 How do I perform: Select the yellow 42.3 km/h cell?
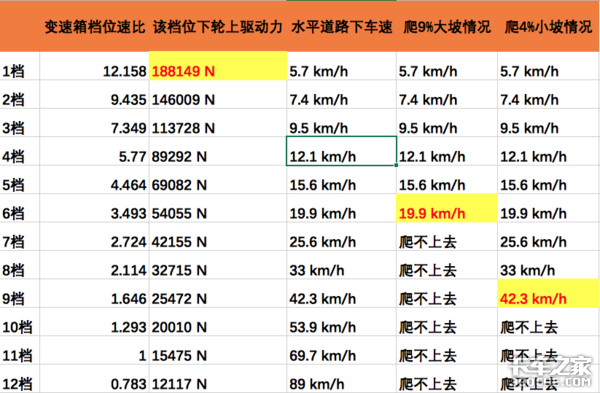548,293
